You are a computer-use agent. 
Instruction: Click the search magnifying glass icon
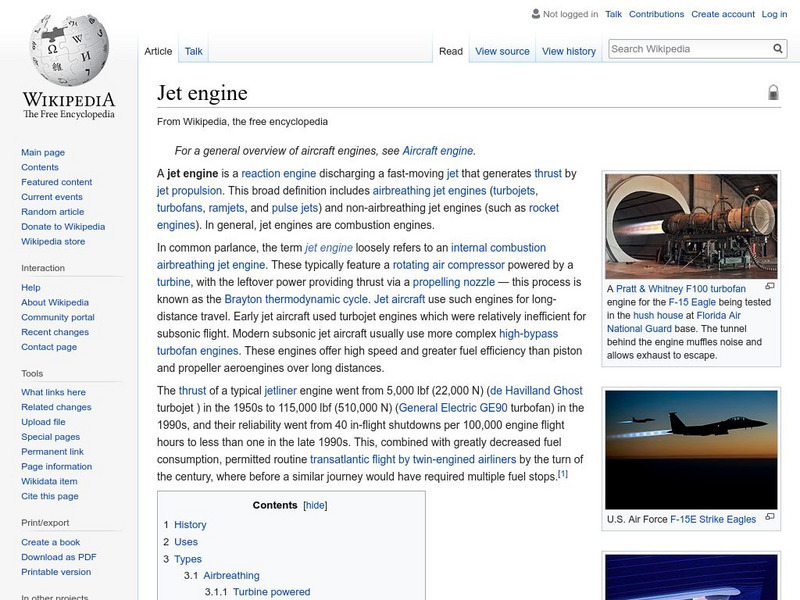[778, 49]
